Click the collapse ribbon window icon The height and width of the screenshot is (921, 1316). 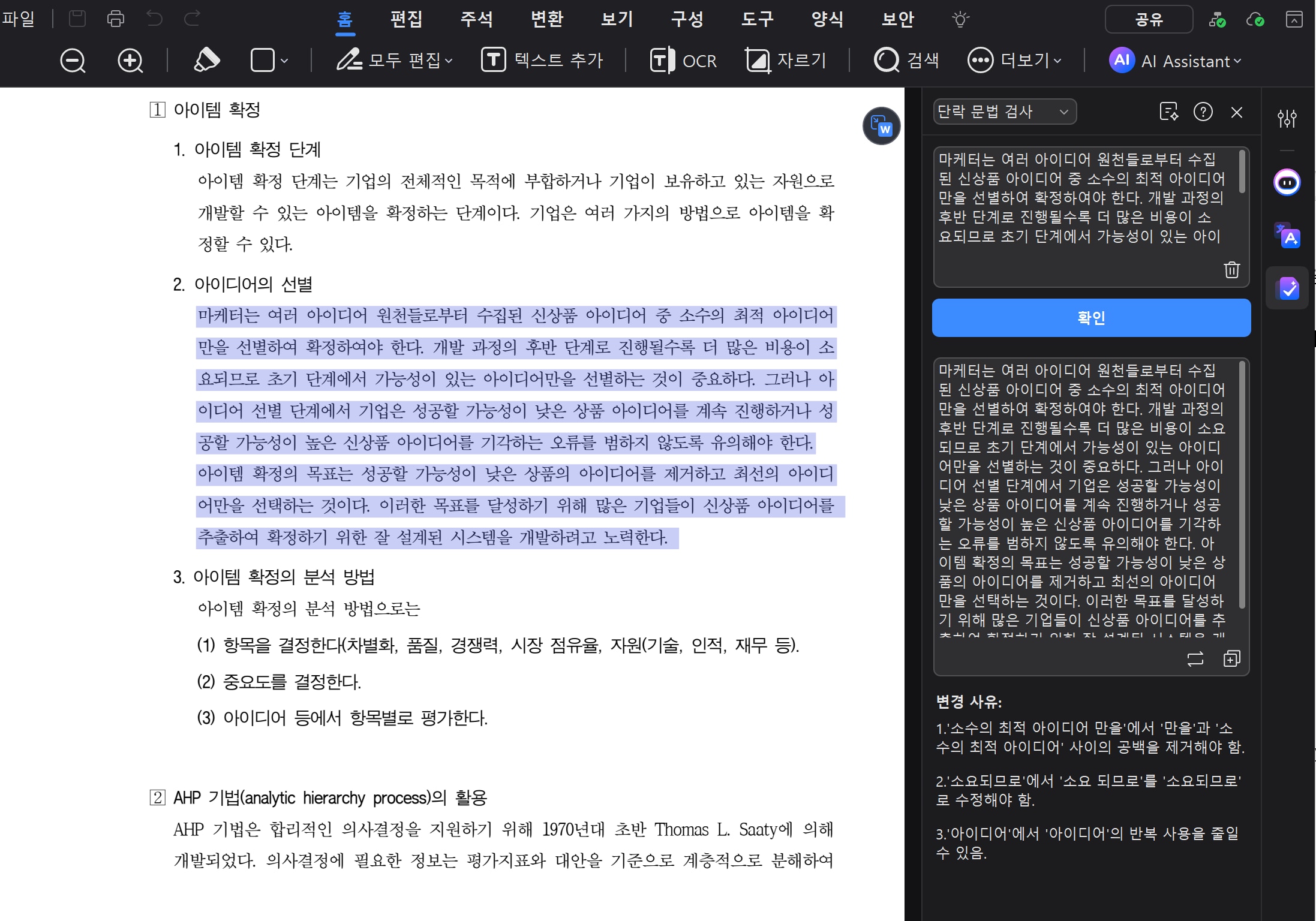pyautogui.click(x=1294, y=19)
